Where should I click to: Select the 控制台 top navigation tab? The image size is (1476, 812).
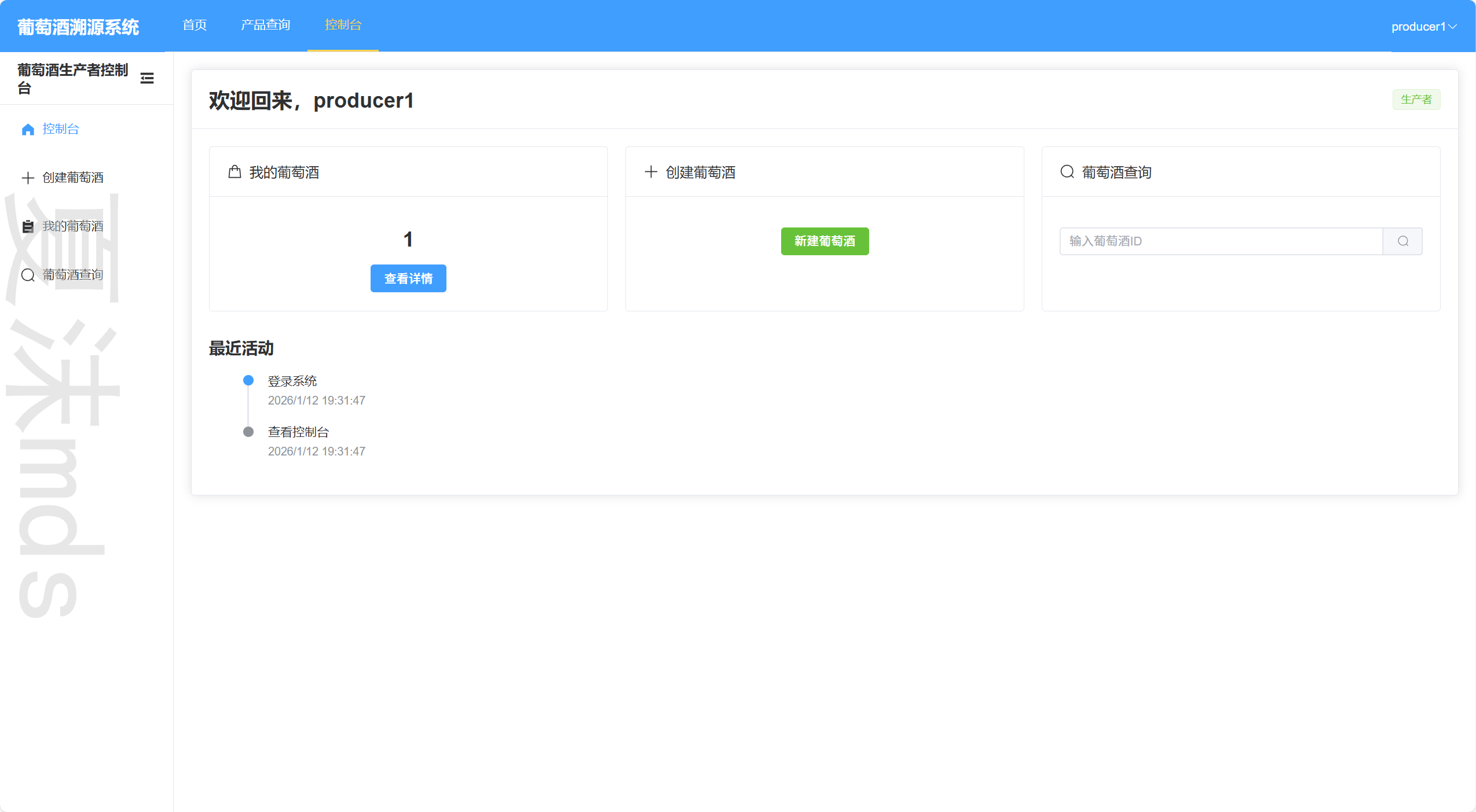343,25
